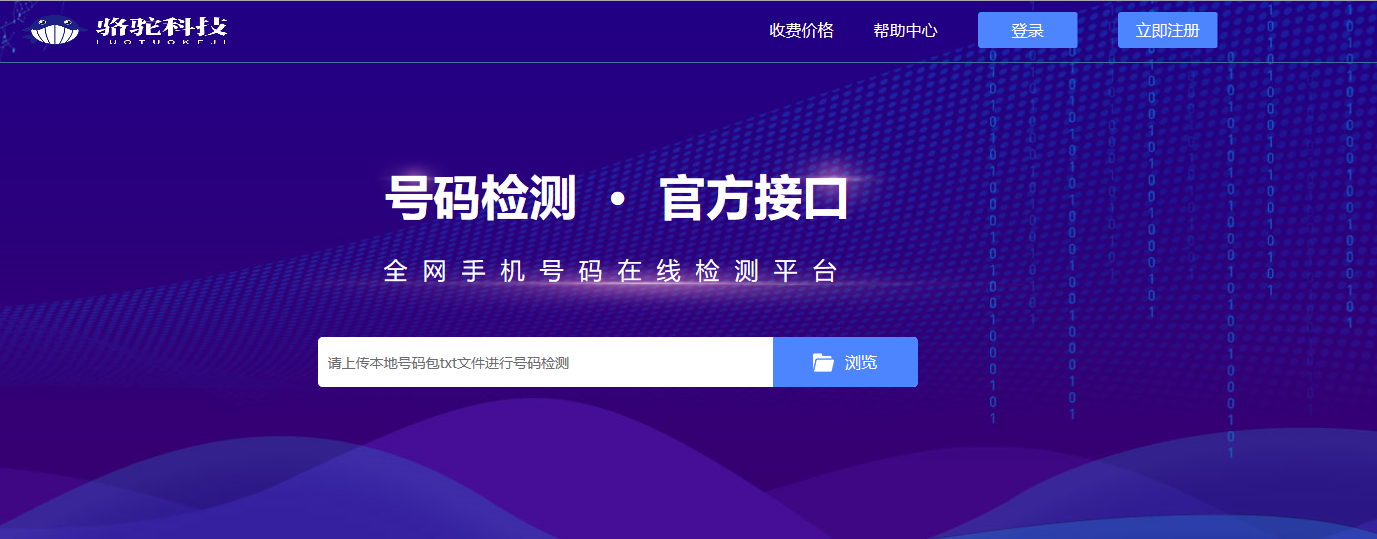
Task: Click the 立即注册 register button
Action: [x=1167, y=30]
